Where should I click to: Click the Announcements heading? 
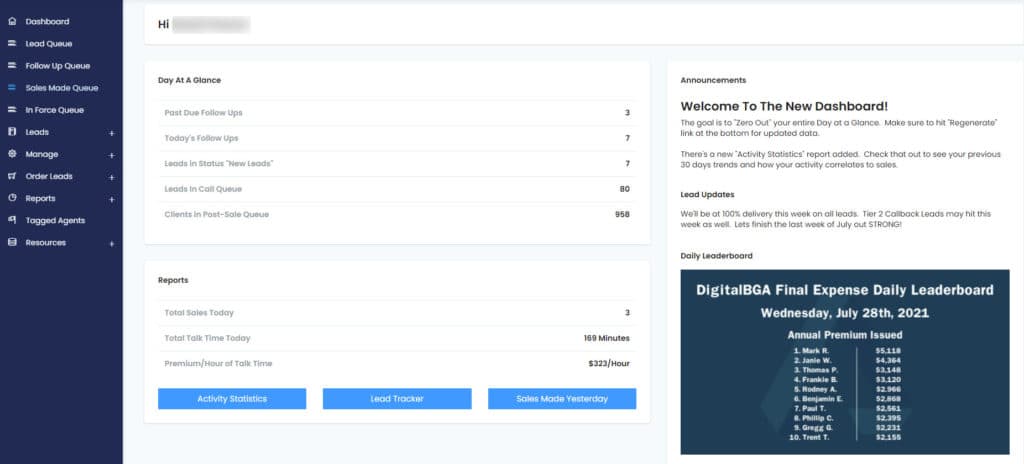click(713, 80)
